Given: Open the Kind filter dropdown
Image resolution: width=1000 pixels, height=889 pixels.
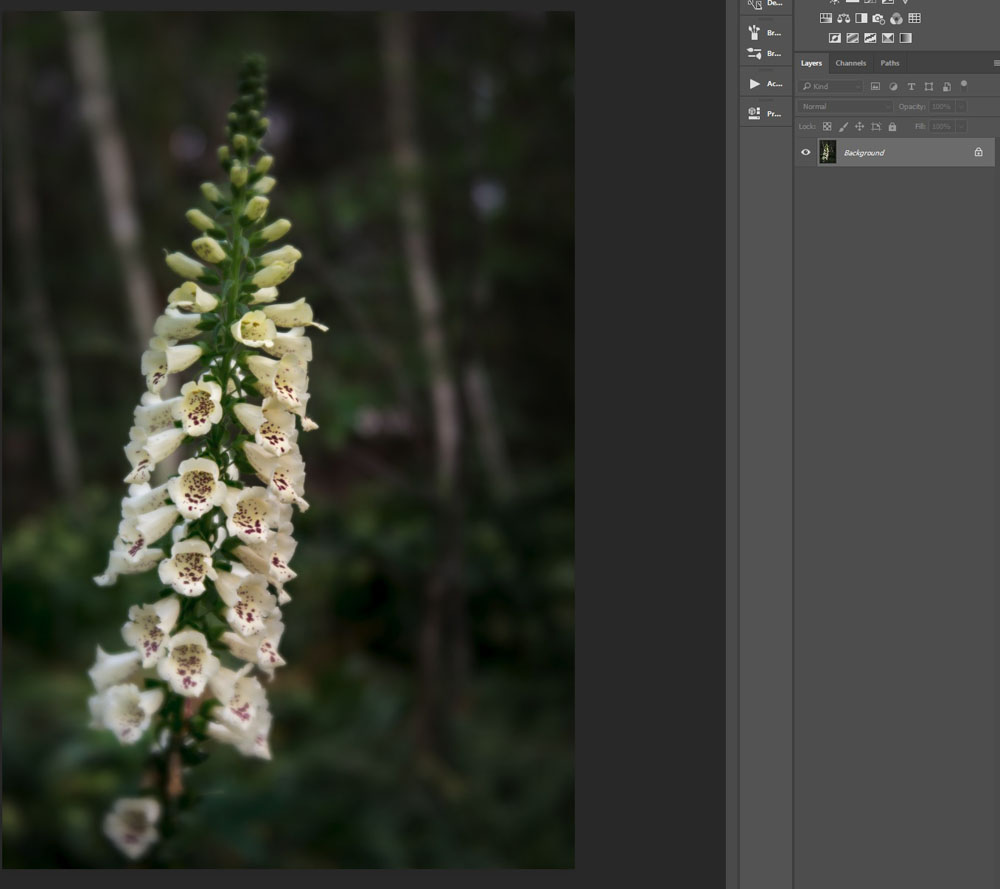Looking at the screenshot, I should click(x=831, y=87).
